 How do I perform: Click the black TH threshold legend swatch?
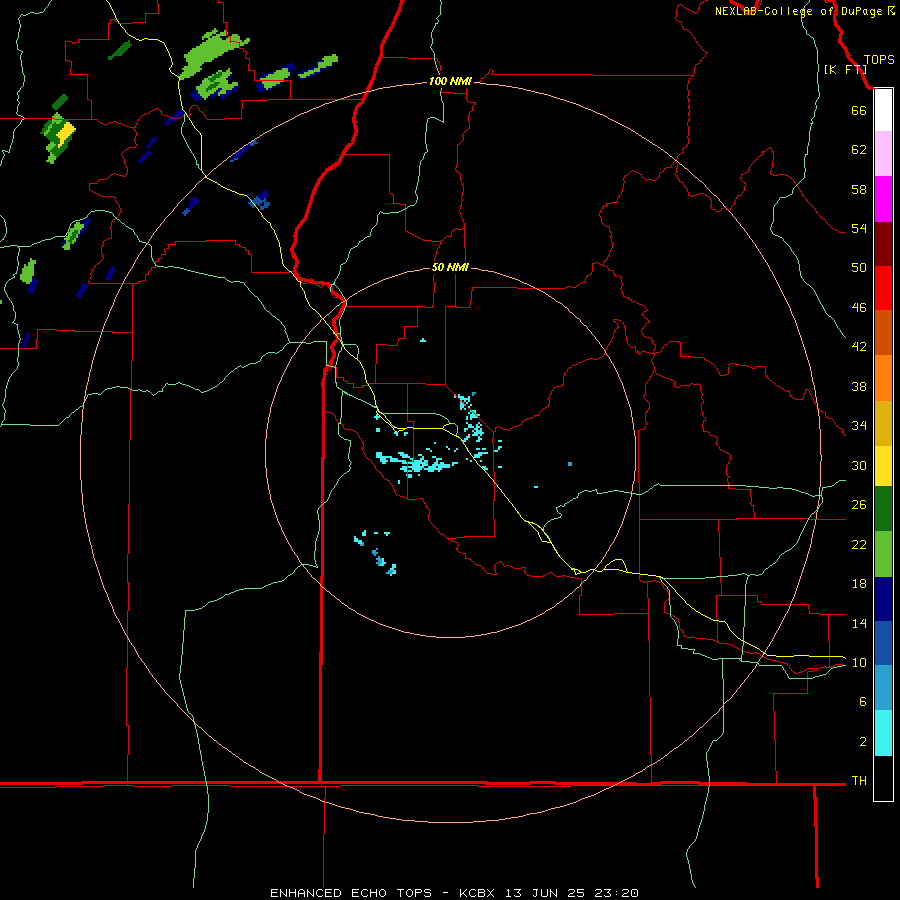883,778
